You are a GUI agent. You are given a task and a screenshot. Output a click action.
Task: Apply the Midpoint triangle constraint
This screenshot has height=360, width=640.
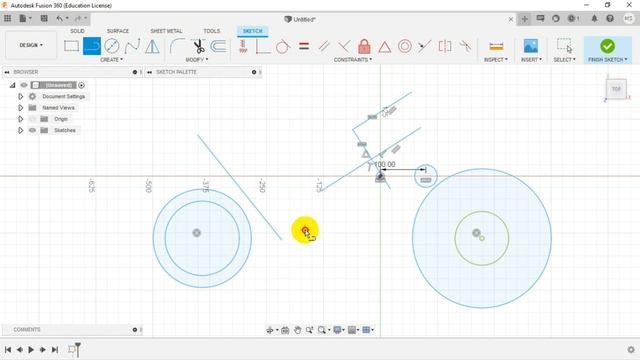(x=384, y=47)
